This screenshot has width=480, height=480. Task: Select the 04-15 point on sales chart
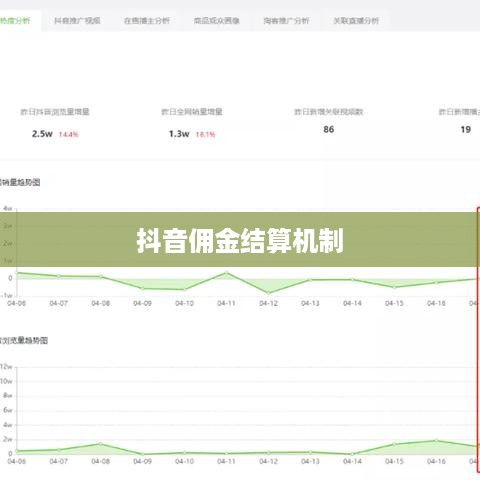pos(395,287)
